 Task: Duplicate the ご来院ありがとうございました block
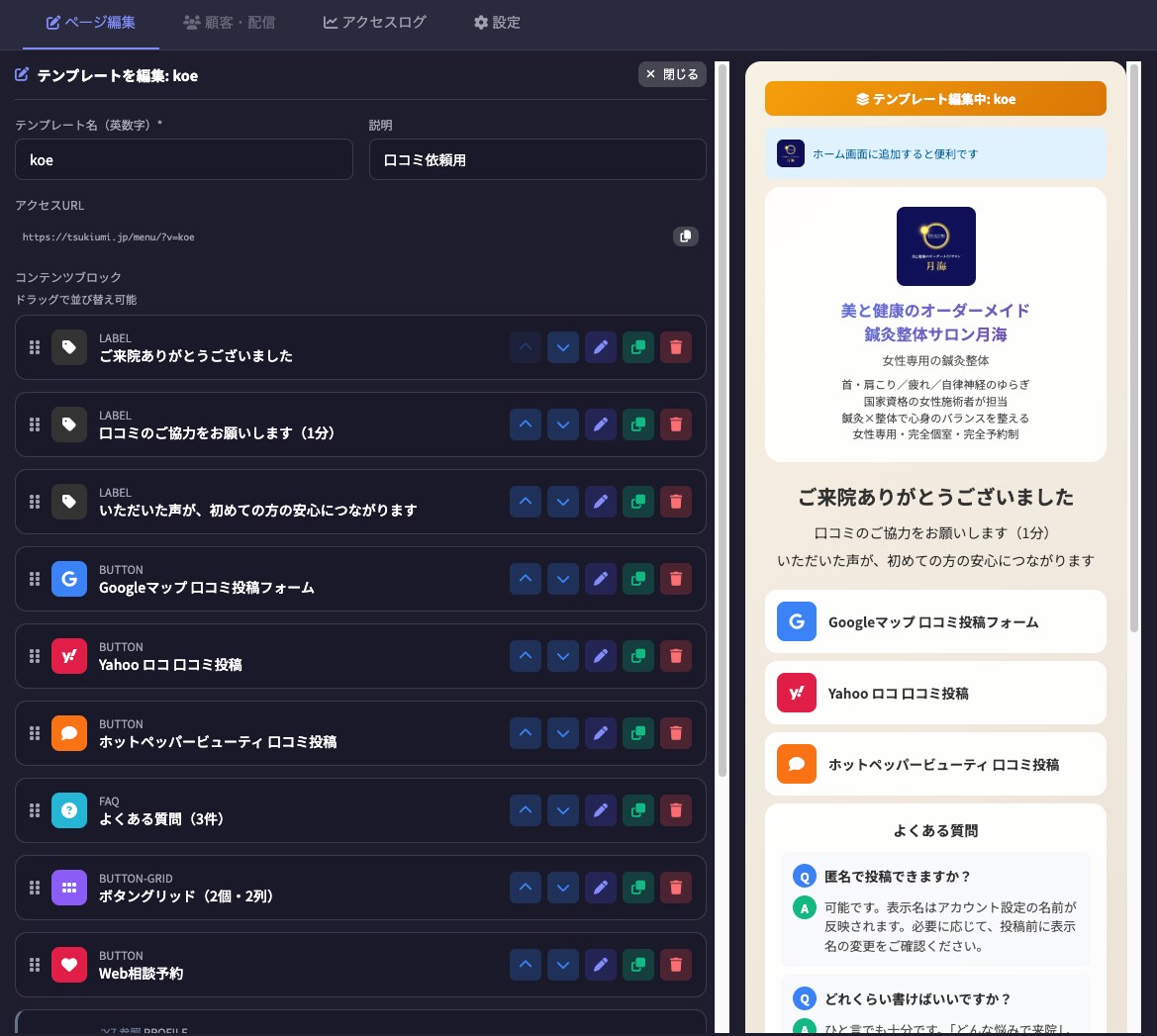coord(638,347)
